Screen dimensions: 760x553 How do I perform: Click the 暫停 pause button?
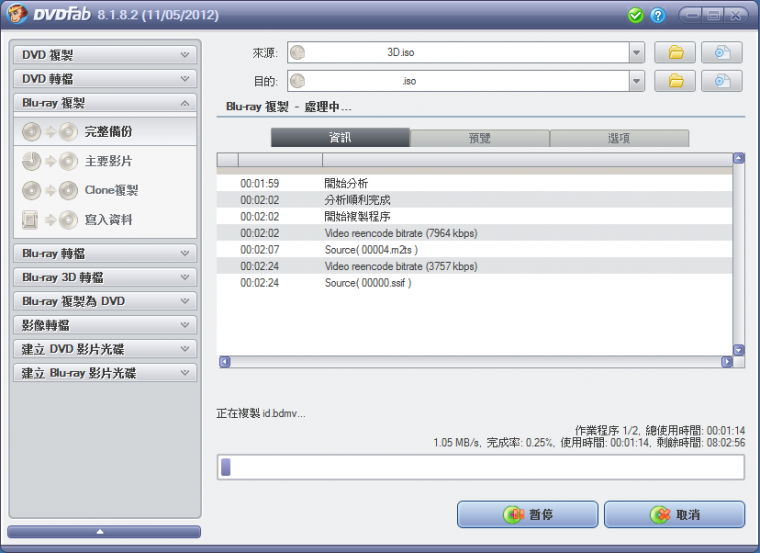click(527, 514)
